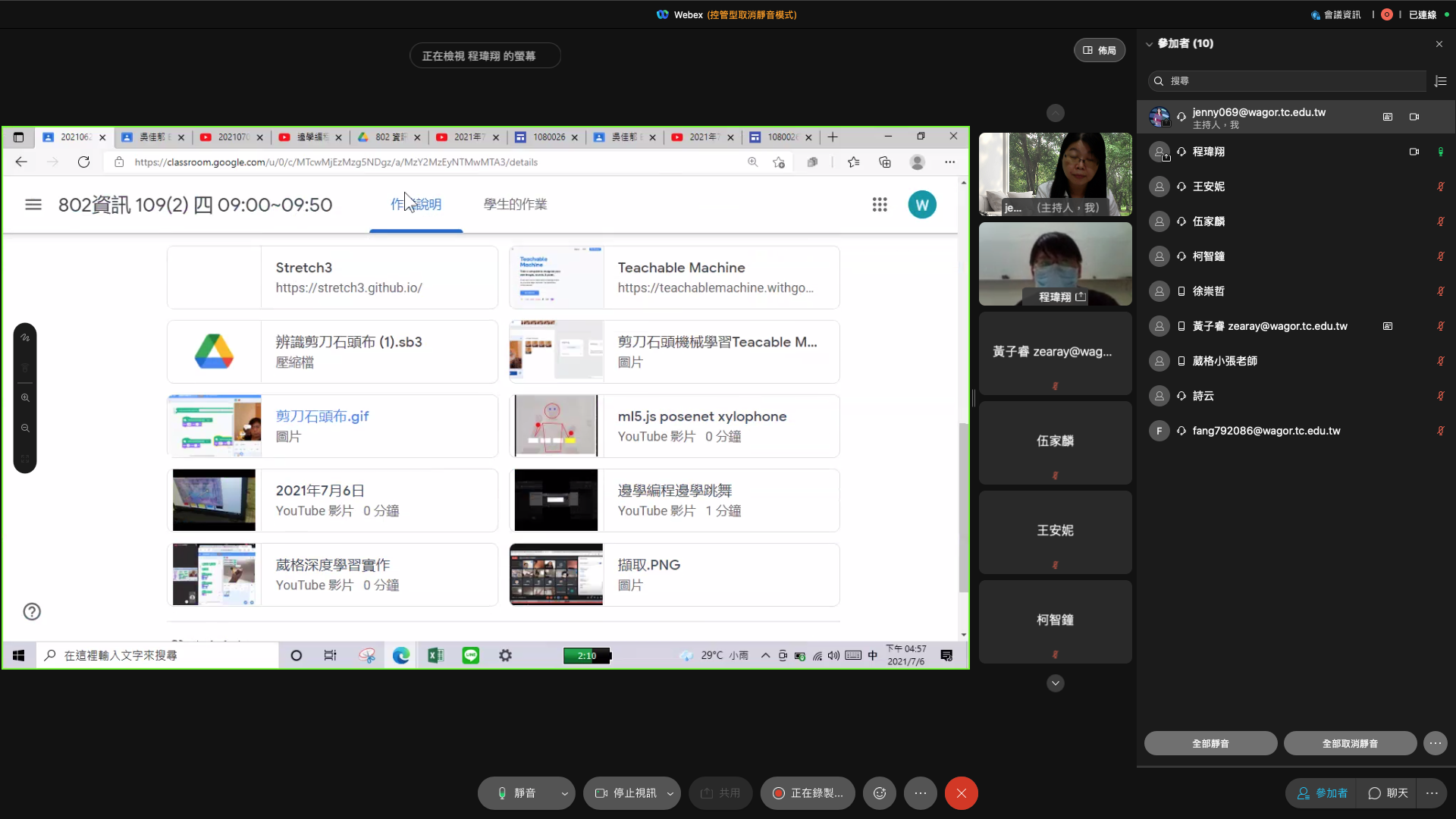The width and height of the screenshot is (1456, 819).
Task: Select participant 王安妮 in list
Action: [x=1209, y=187]
